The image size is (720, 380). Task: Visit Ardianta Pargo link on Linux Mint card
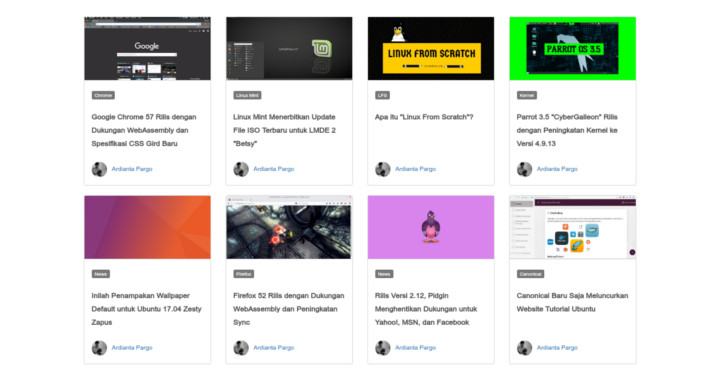point(274,169)
